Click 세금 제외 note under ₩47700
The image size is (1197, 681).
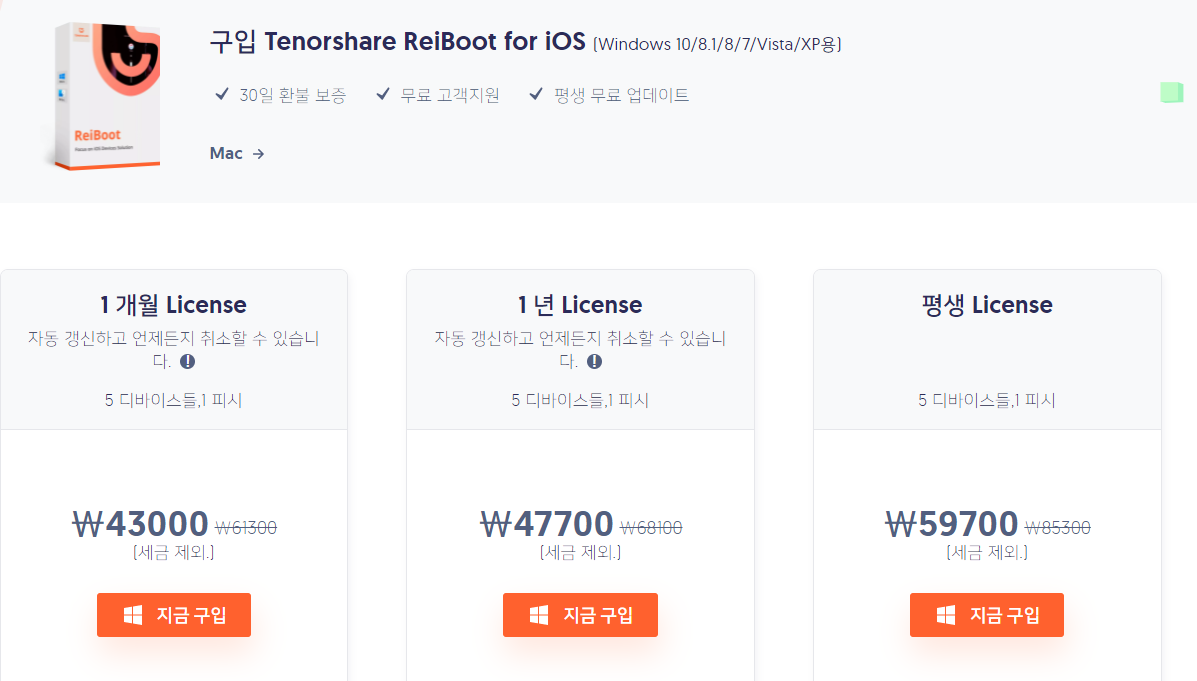[580, 552]
